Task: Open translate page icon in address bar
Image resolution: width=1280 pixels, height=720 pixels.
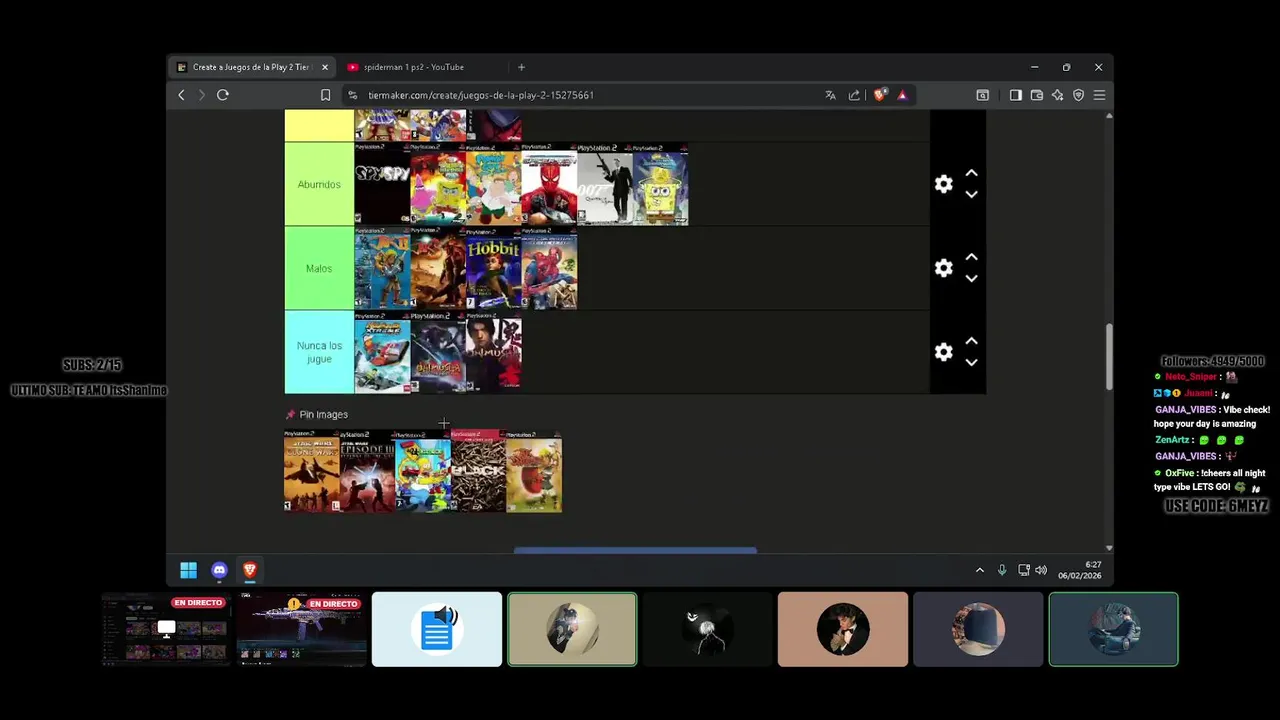Action: pyautogui.click(x=830, y=95)
